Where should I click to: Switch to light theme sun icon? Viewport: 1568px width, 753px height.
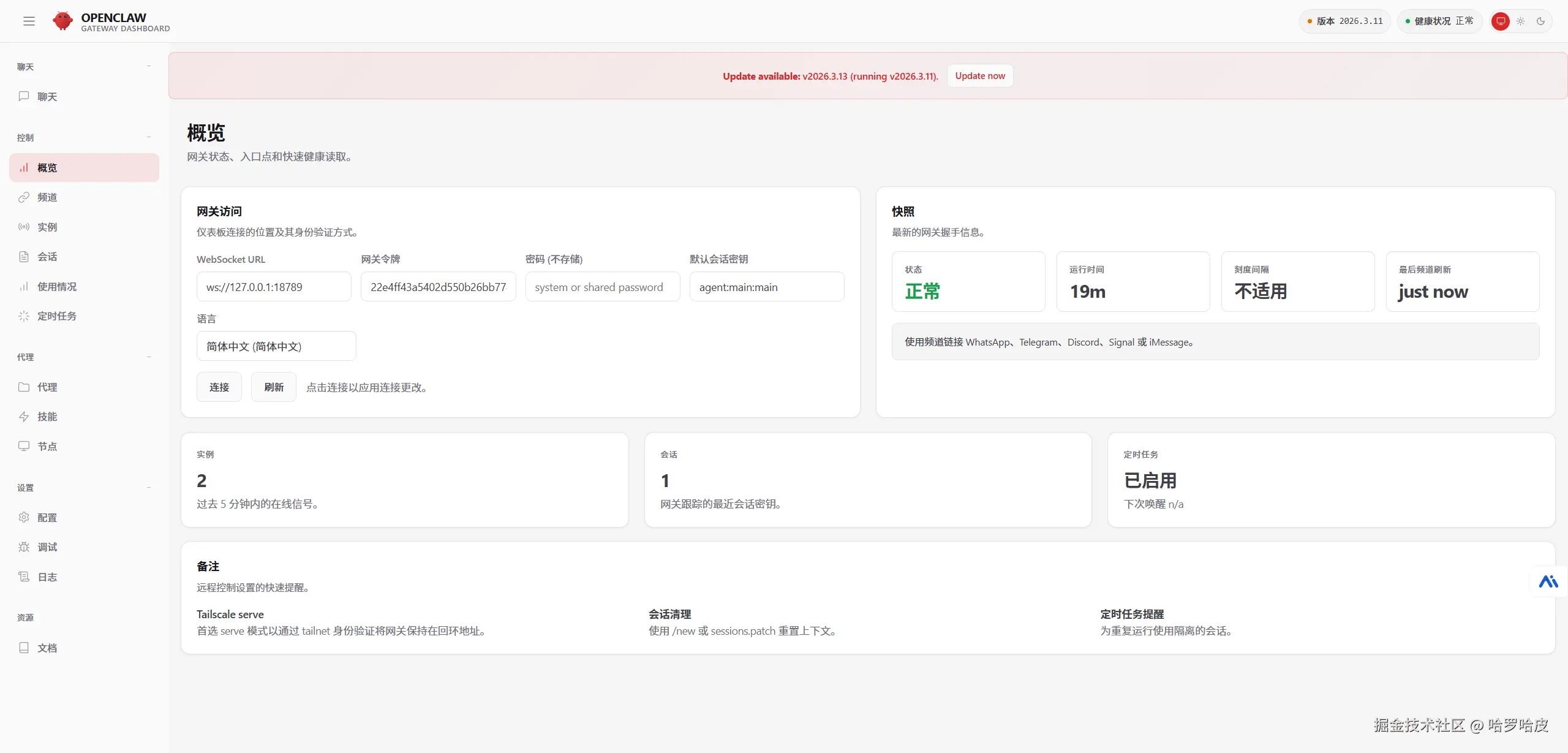click(1520, 21)
